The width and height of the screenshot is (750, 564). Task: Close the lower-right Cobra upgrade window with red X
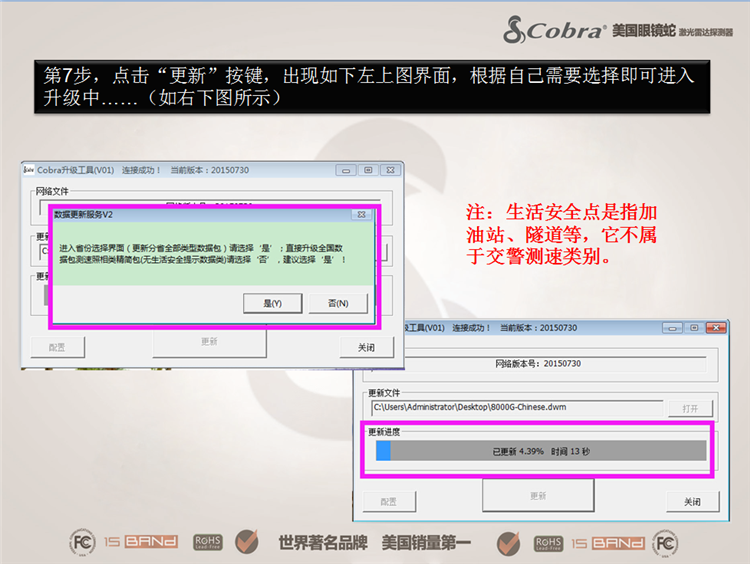(716, 328)
